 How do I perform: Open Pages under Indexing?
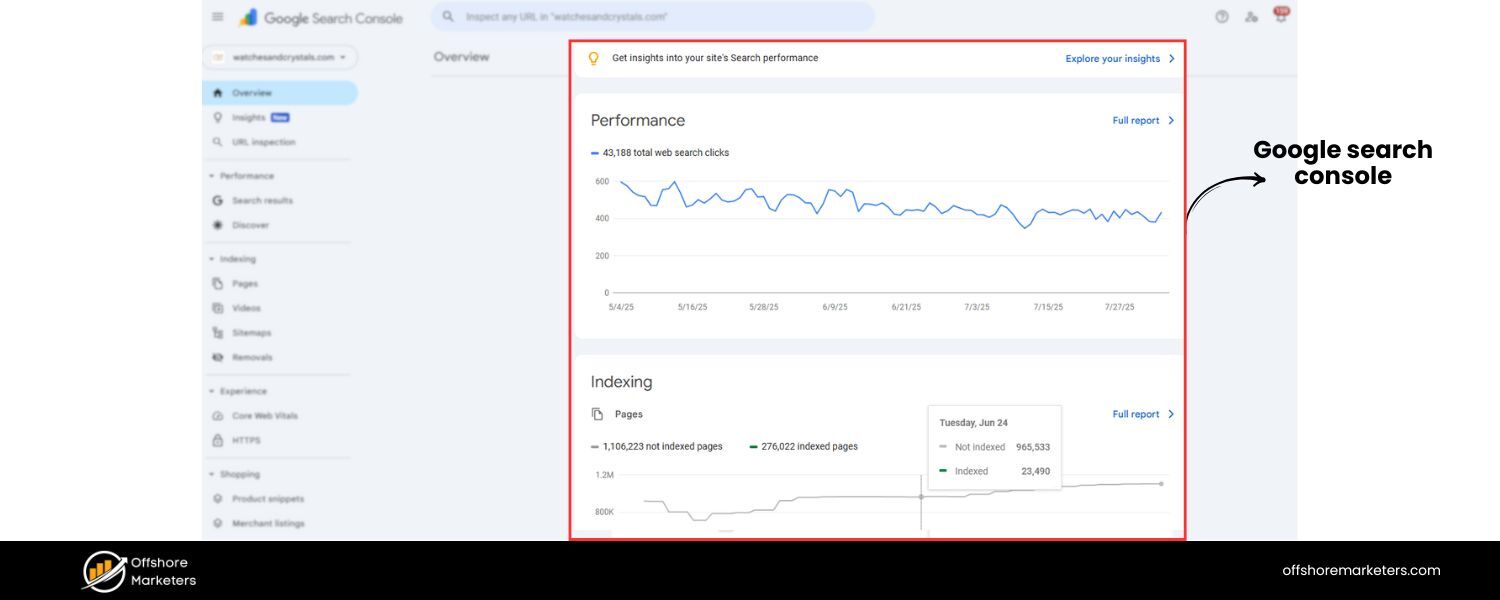(244, 283)
